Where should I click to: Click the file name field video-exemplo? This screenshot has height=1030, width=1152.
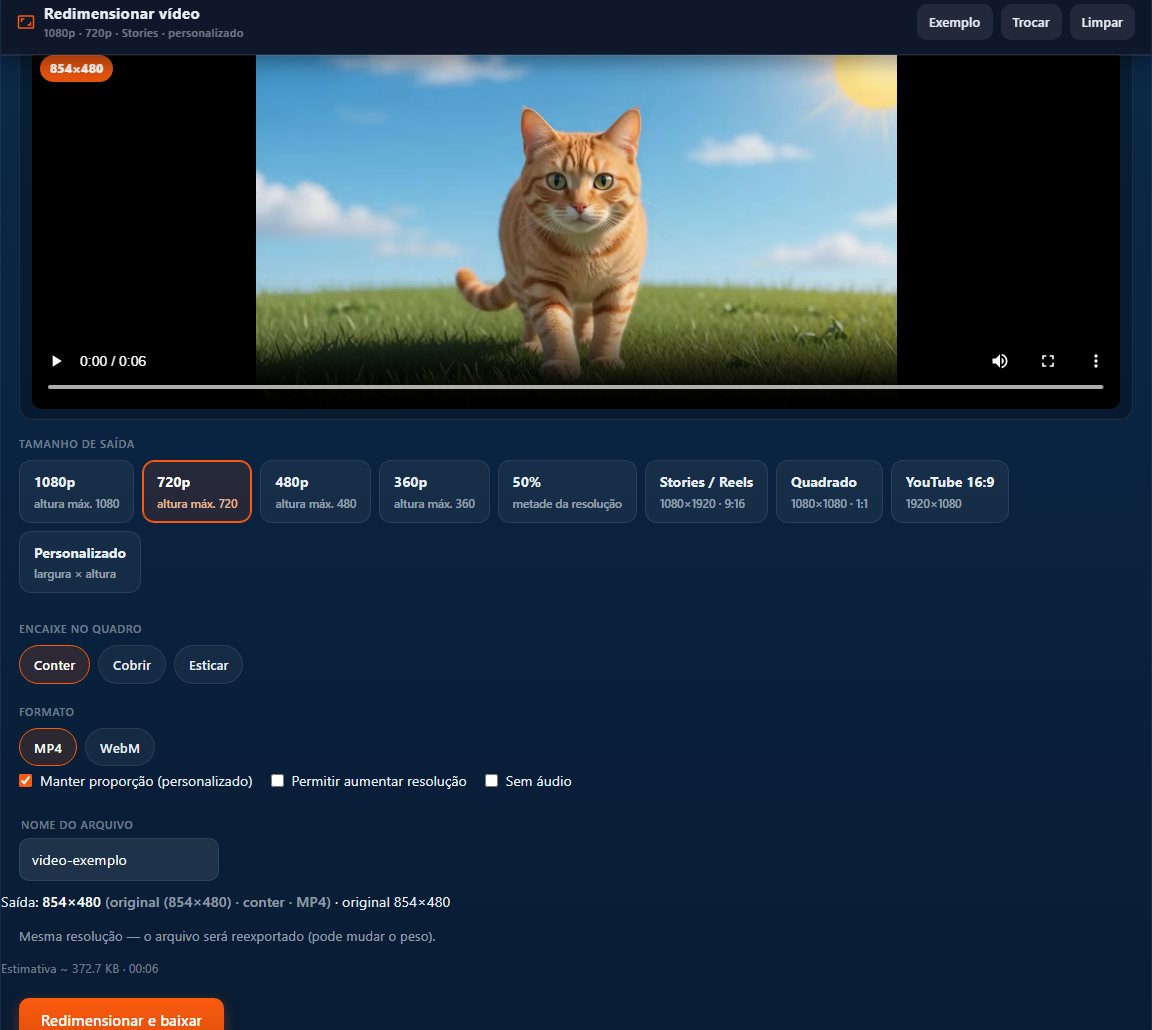(119, 860)
